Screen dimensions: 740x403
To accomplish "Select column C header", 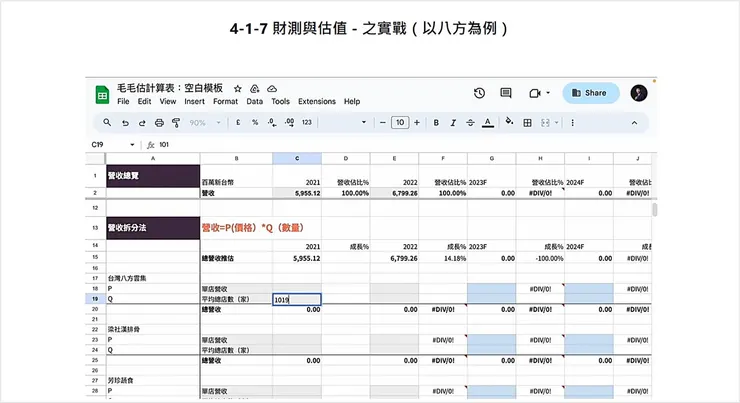I will [297, 159].
